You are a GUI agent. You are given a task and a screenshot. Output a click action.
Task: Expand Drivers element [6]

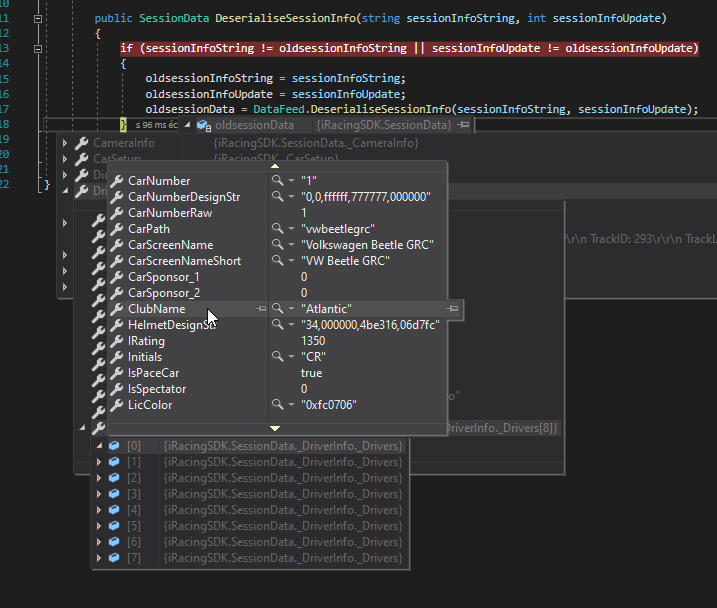pyautogui.click(x=99, y=542)
